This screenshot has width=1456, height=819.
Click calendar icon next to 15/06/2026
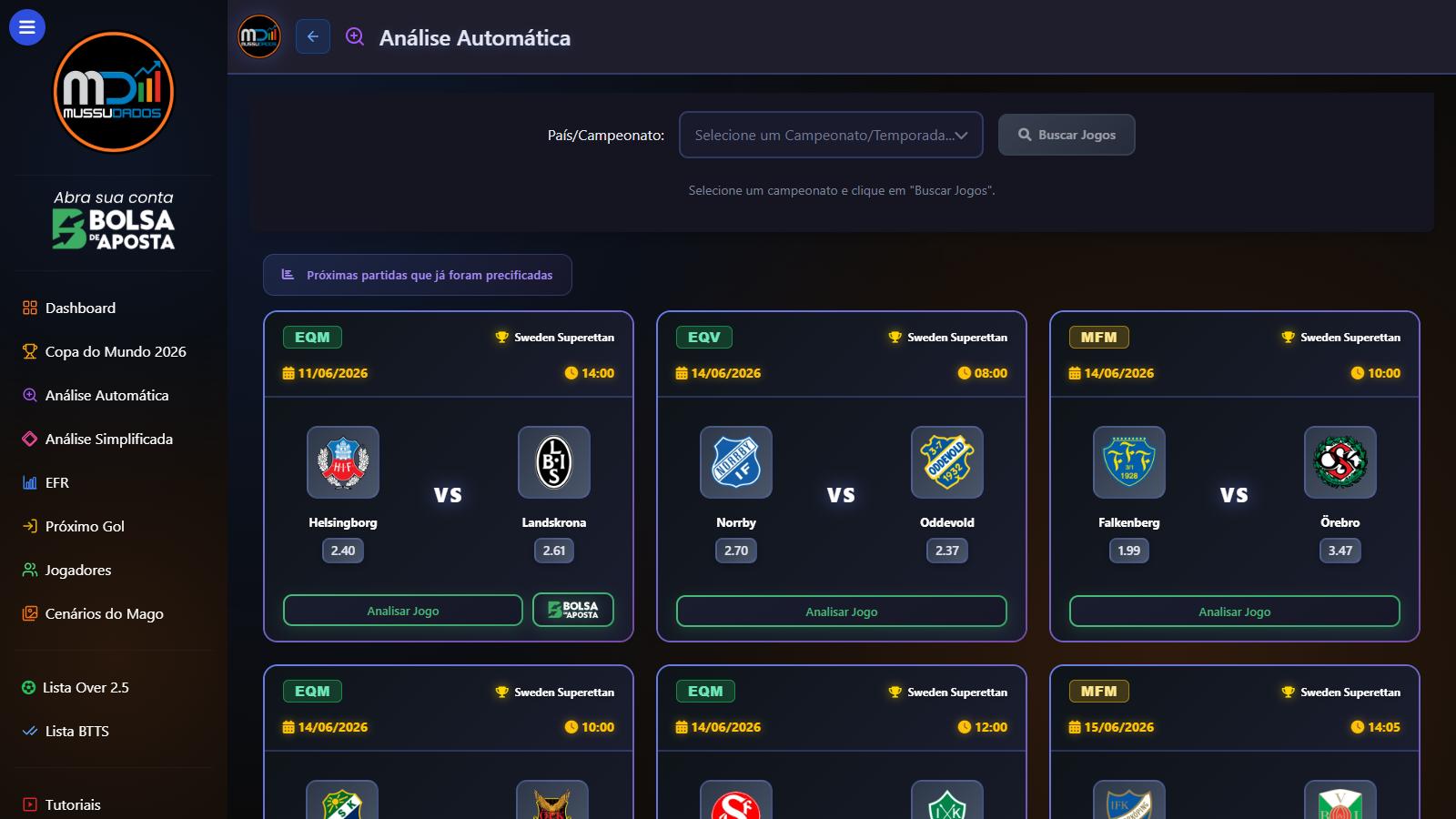click(x=1075, y=727)
